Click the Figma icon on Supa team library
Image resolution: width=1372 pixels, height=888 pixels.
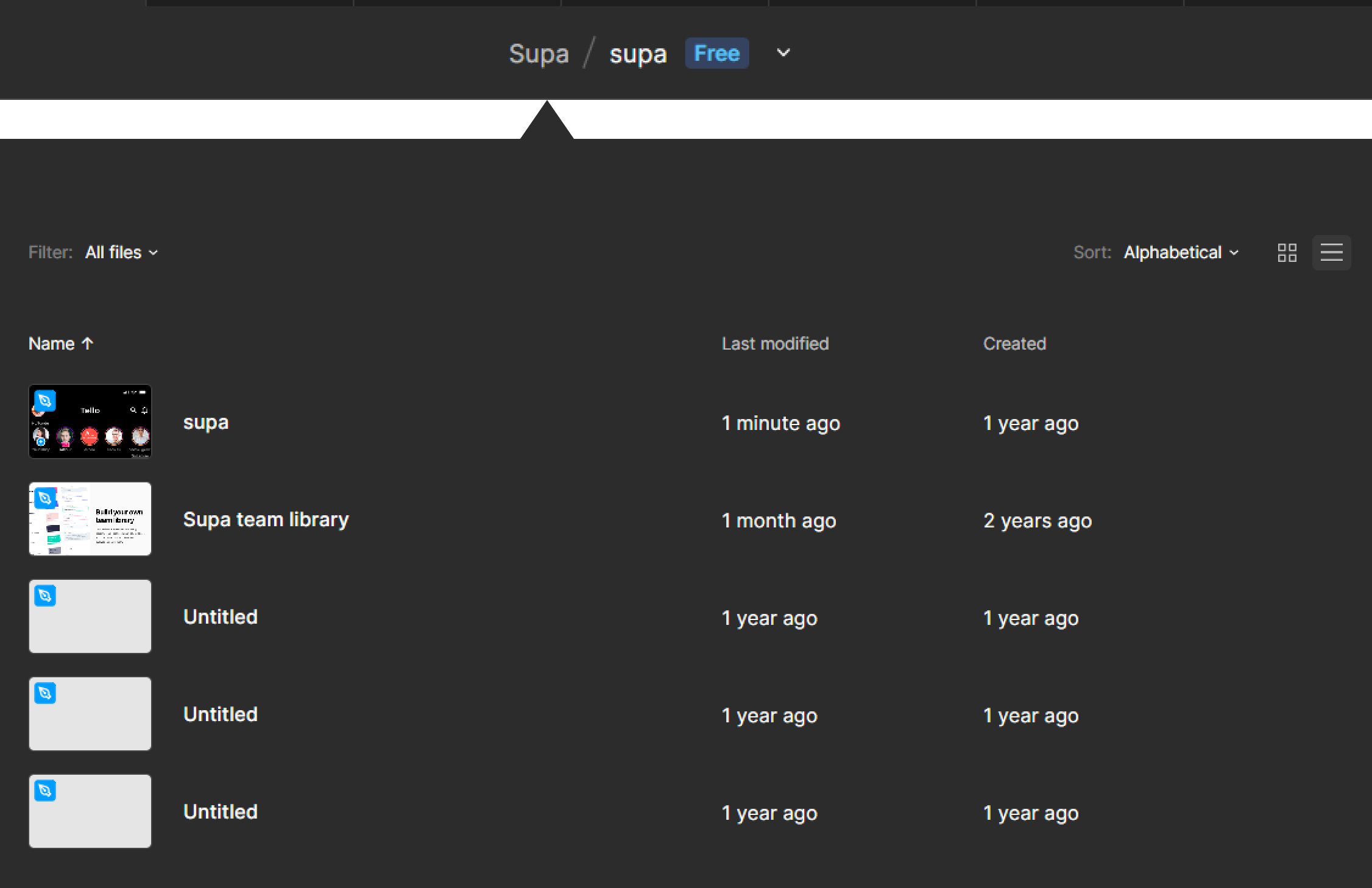click(46, 497)
